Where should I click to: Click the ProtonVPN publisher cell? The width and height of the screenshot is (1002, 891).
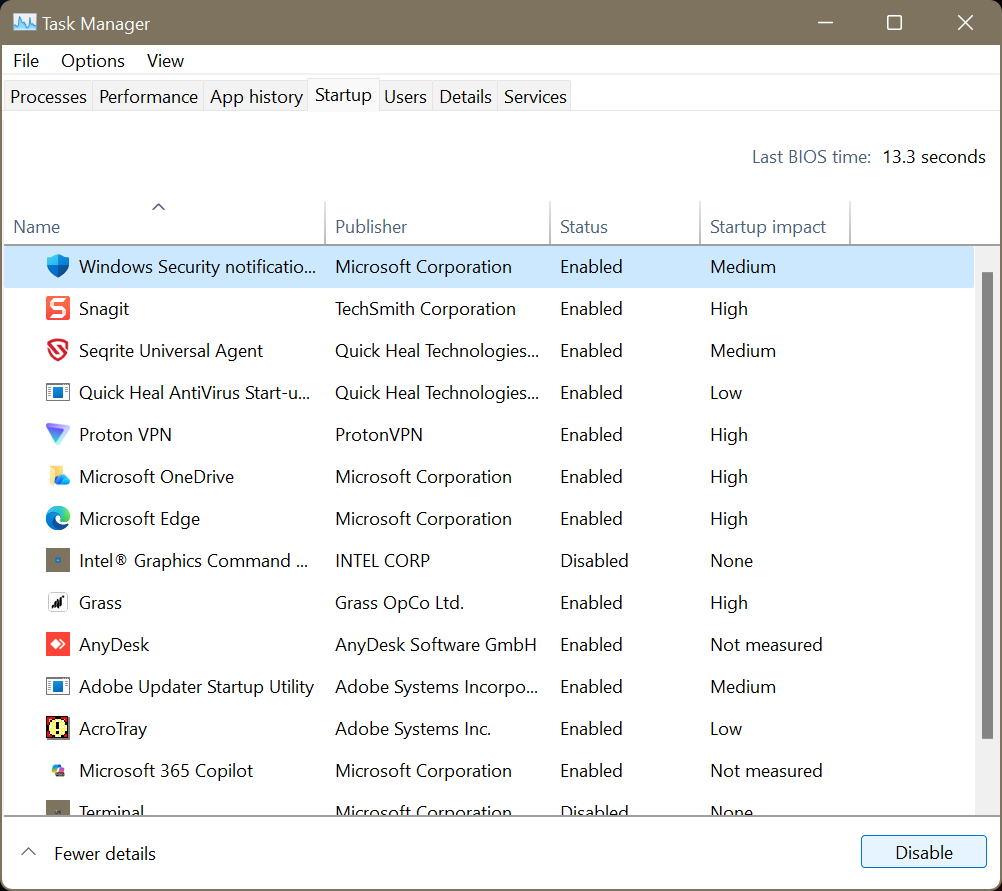(379, 435)
